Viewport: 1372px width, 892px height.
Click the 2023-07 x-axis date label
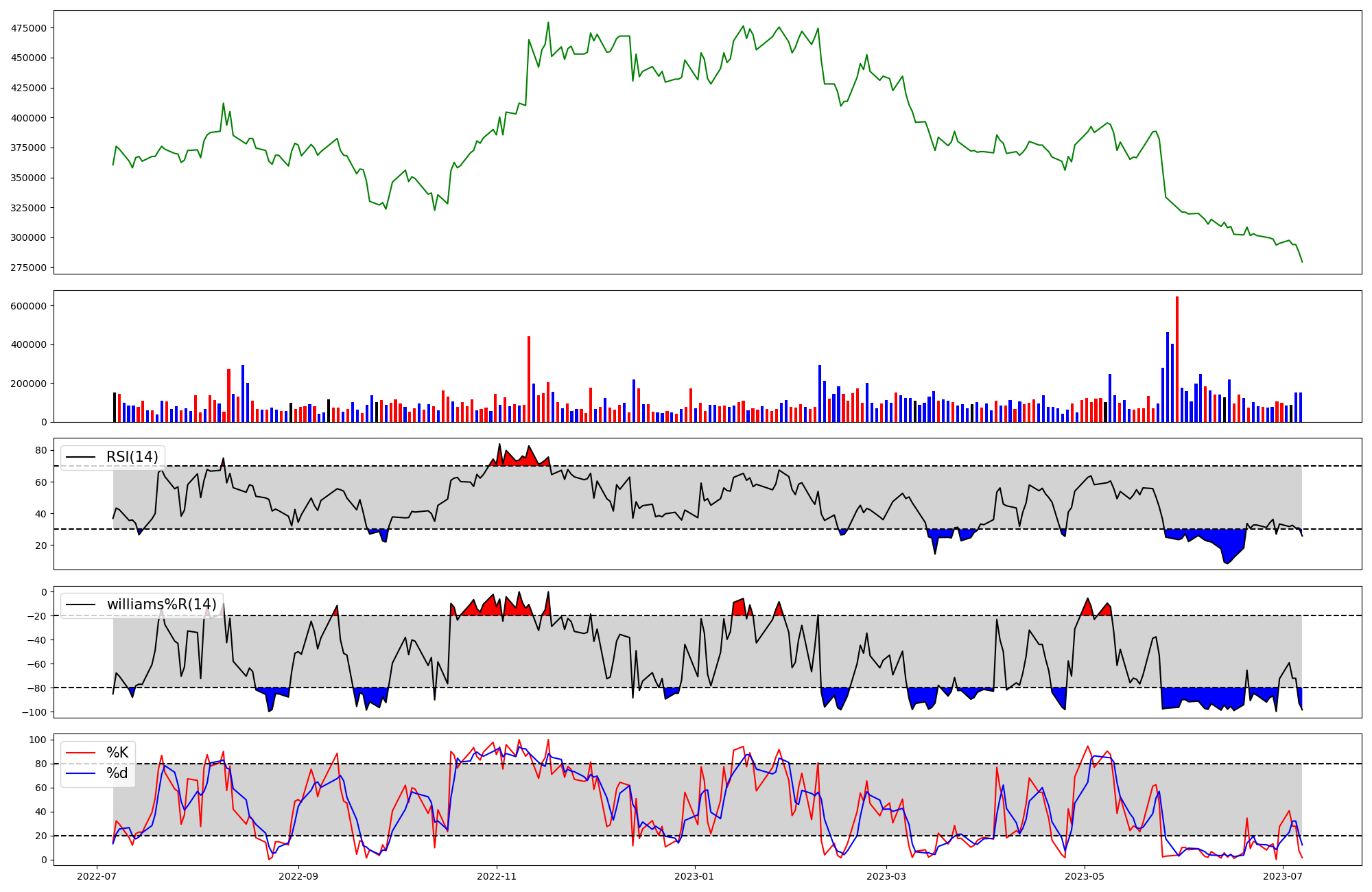click(x=1283, y=876)
